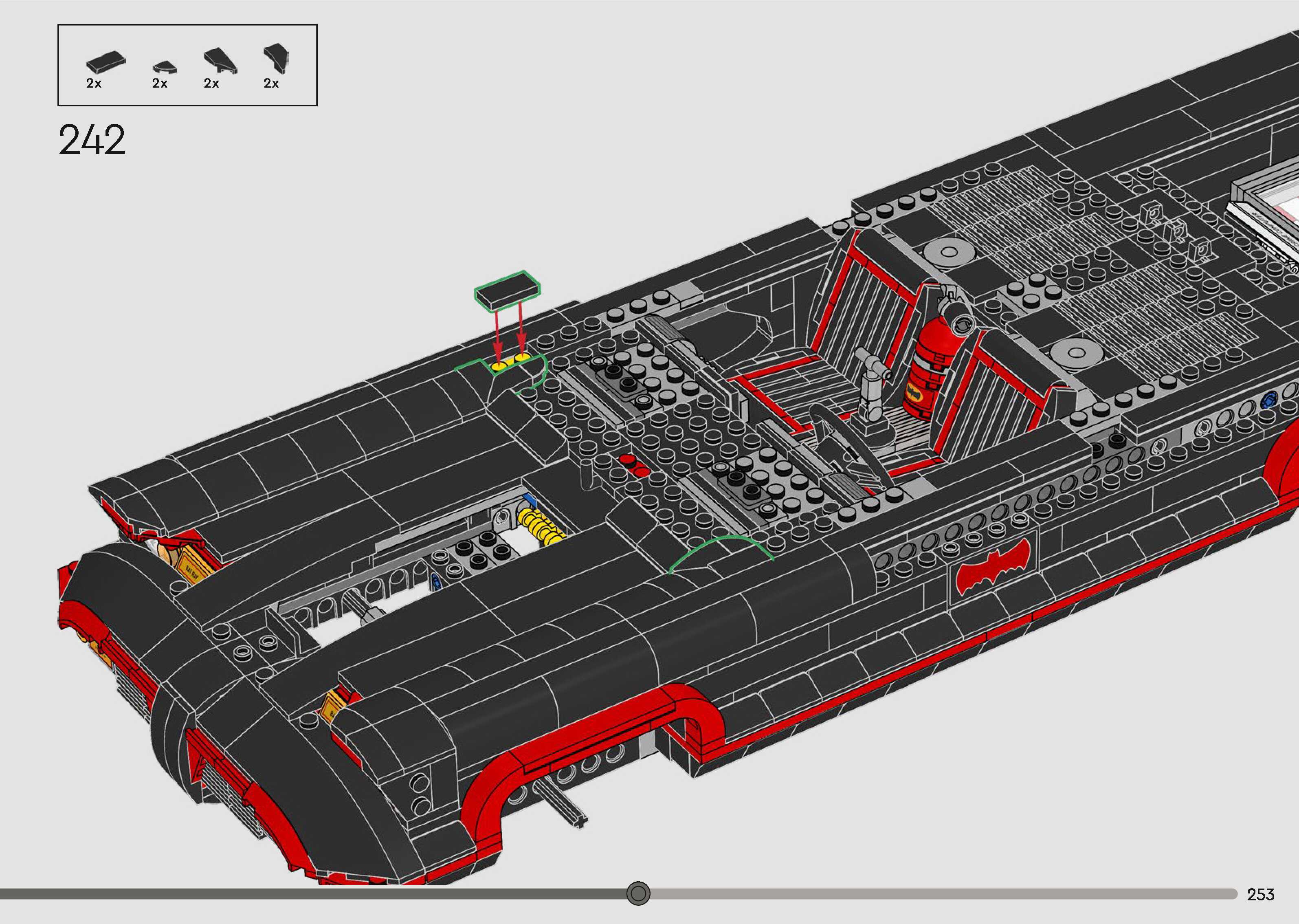Click the 2x4 tile part icon

[106, 62]
